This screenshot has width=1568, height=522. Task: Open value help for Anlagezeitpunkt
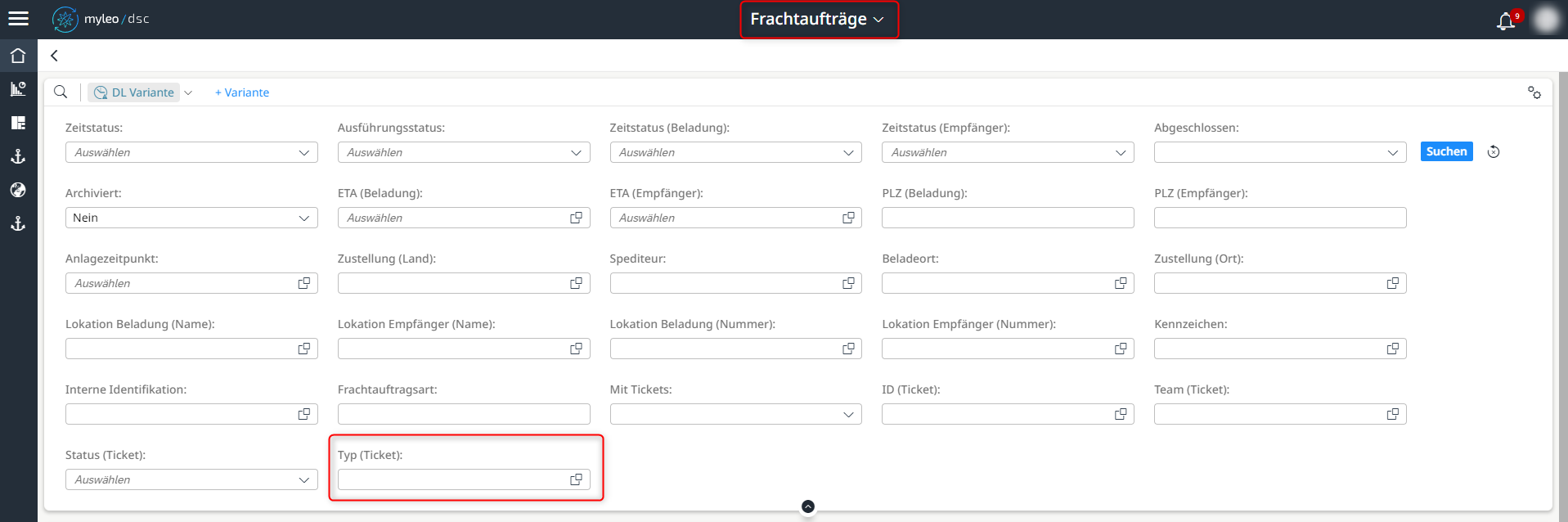(304, 283)
